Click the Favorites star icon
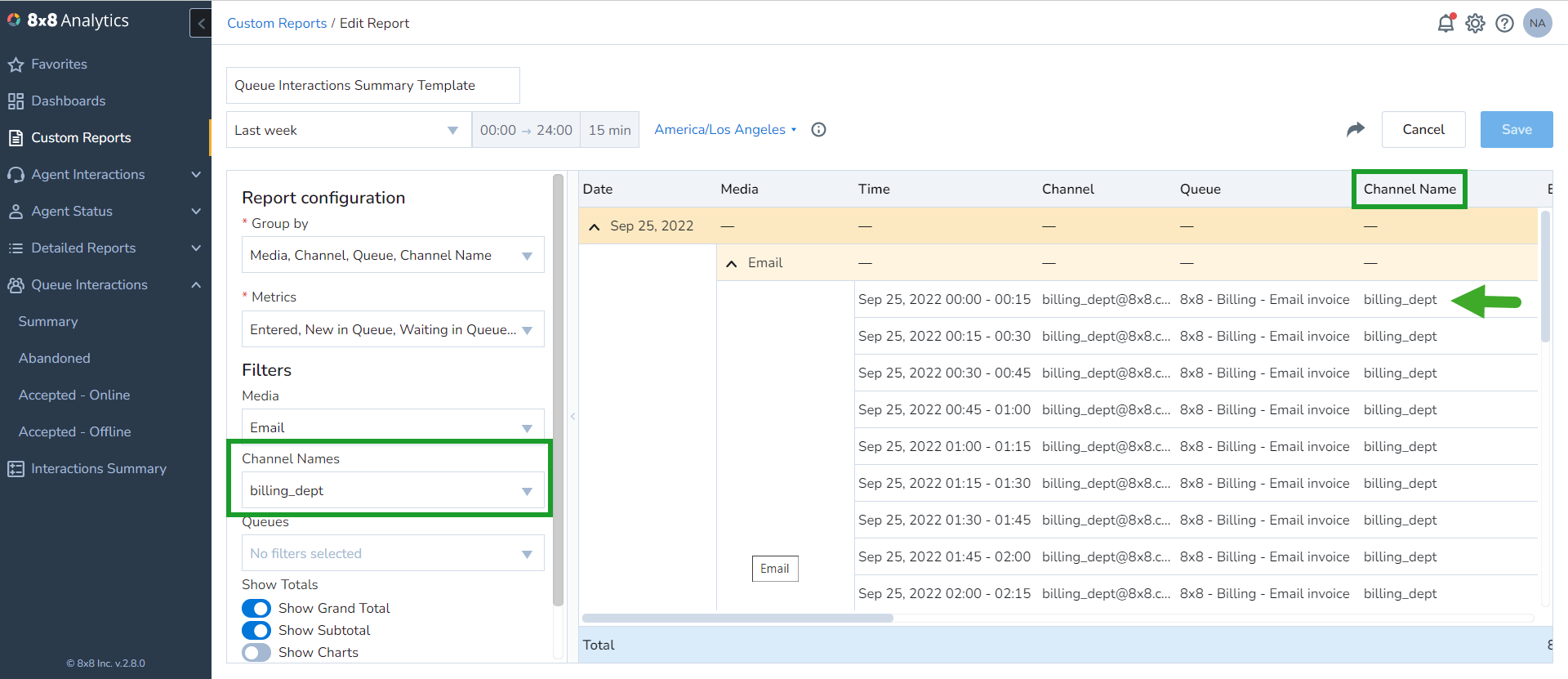This screenshot has width=1568, height=679. tap(16, 65)
